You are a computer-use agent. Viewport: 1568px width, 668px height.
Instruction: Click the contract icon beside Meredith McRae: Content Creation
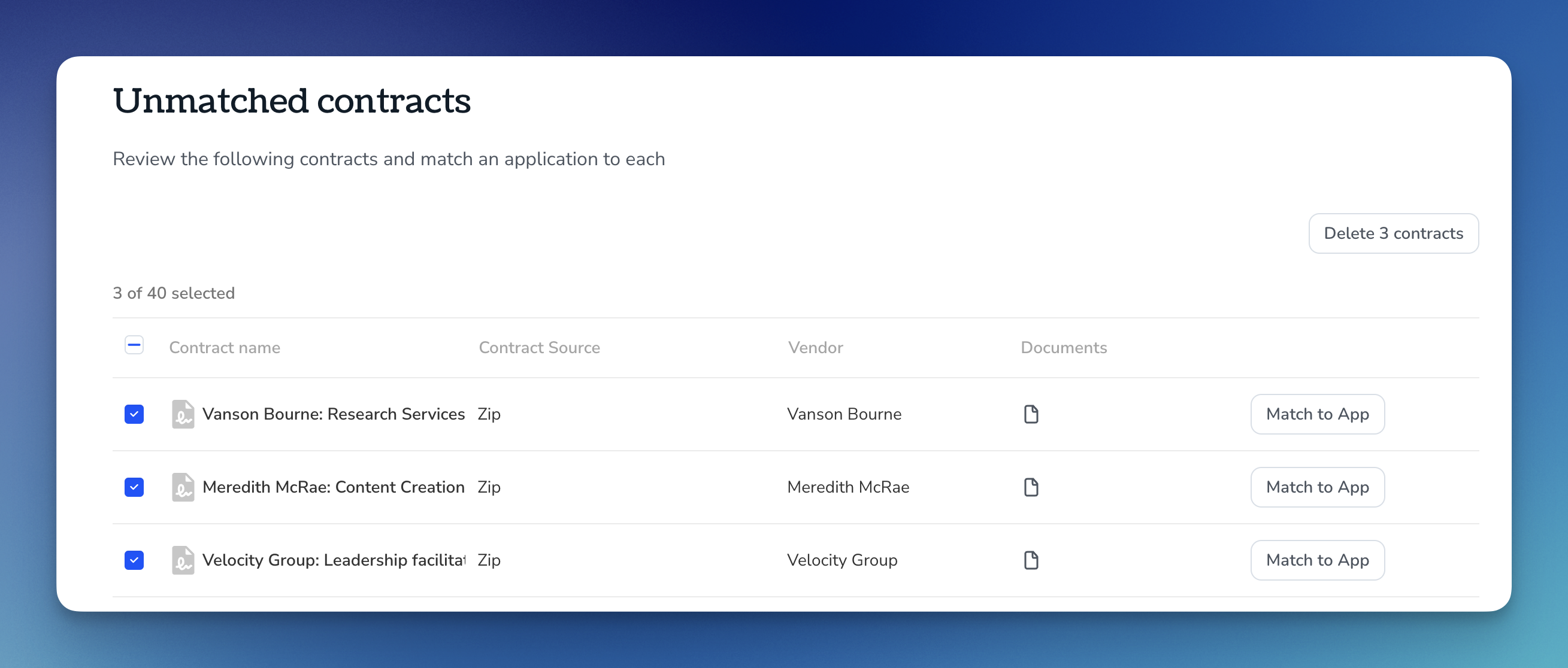click(x=183, y=487)
